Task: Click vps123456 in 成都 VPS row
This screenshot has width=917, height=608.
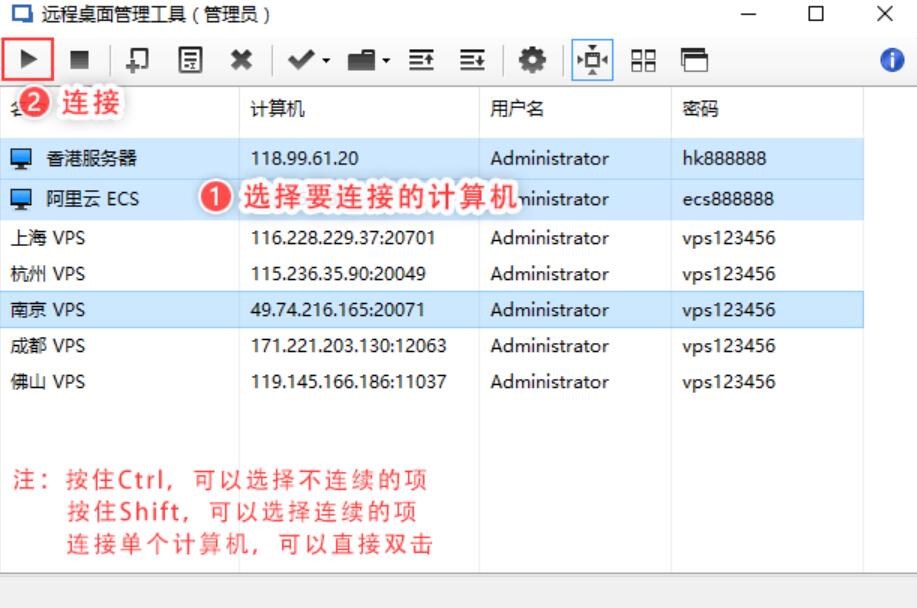Action: (x=729, y=346)
